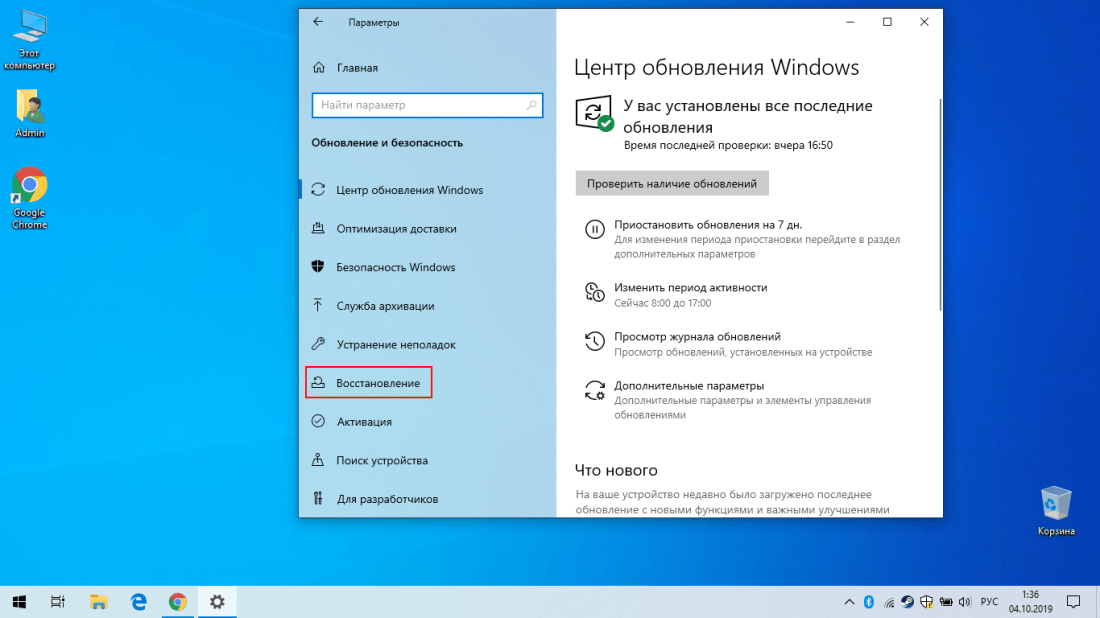The width and height of the screenshot is (1100, 618).
Task: Open Активация section
Action: tap(364, 422)
